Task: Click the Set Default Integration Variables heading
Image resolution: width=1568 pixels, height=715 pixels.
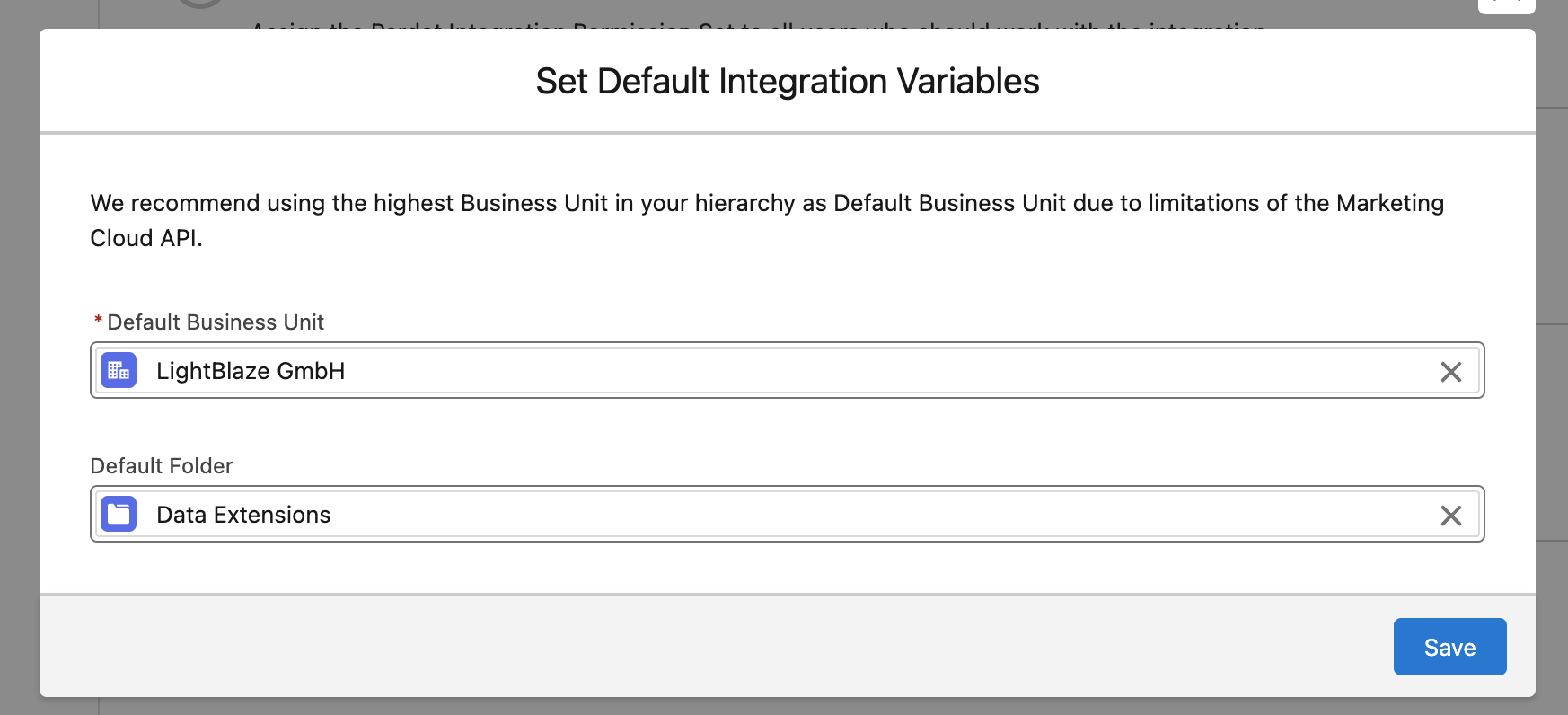Action: pyautogui.click(x=787, y=82)
